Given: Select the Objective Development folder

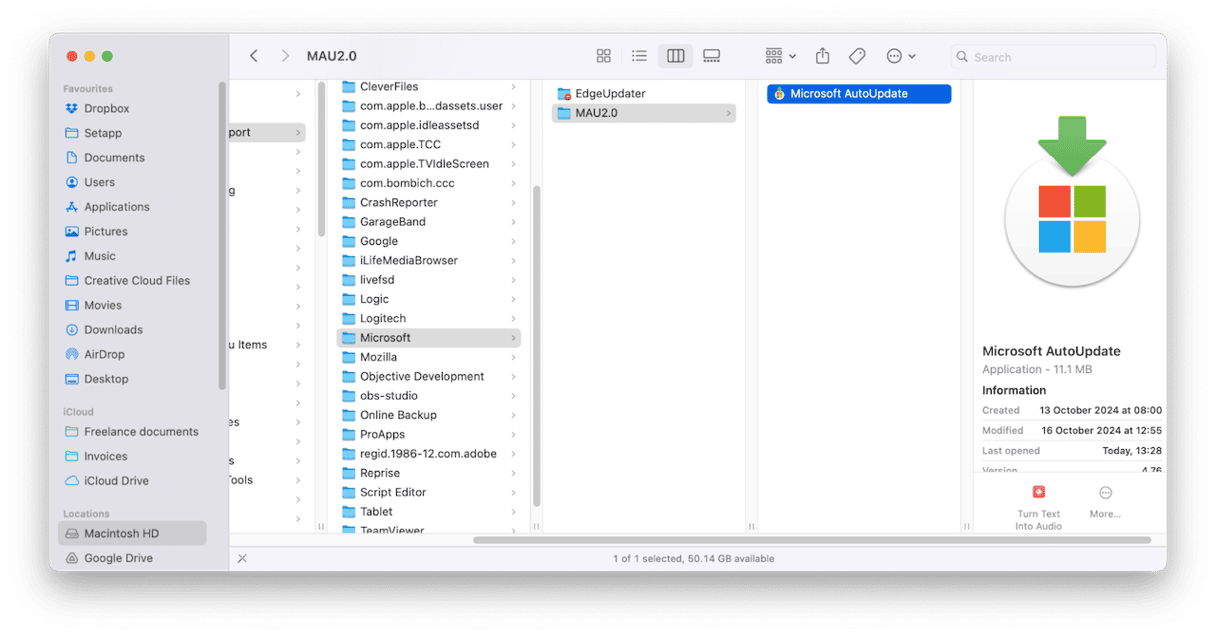Looking at the screenshot, I should 428,377.
